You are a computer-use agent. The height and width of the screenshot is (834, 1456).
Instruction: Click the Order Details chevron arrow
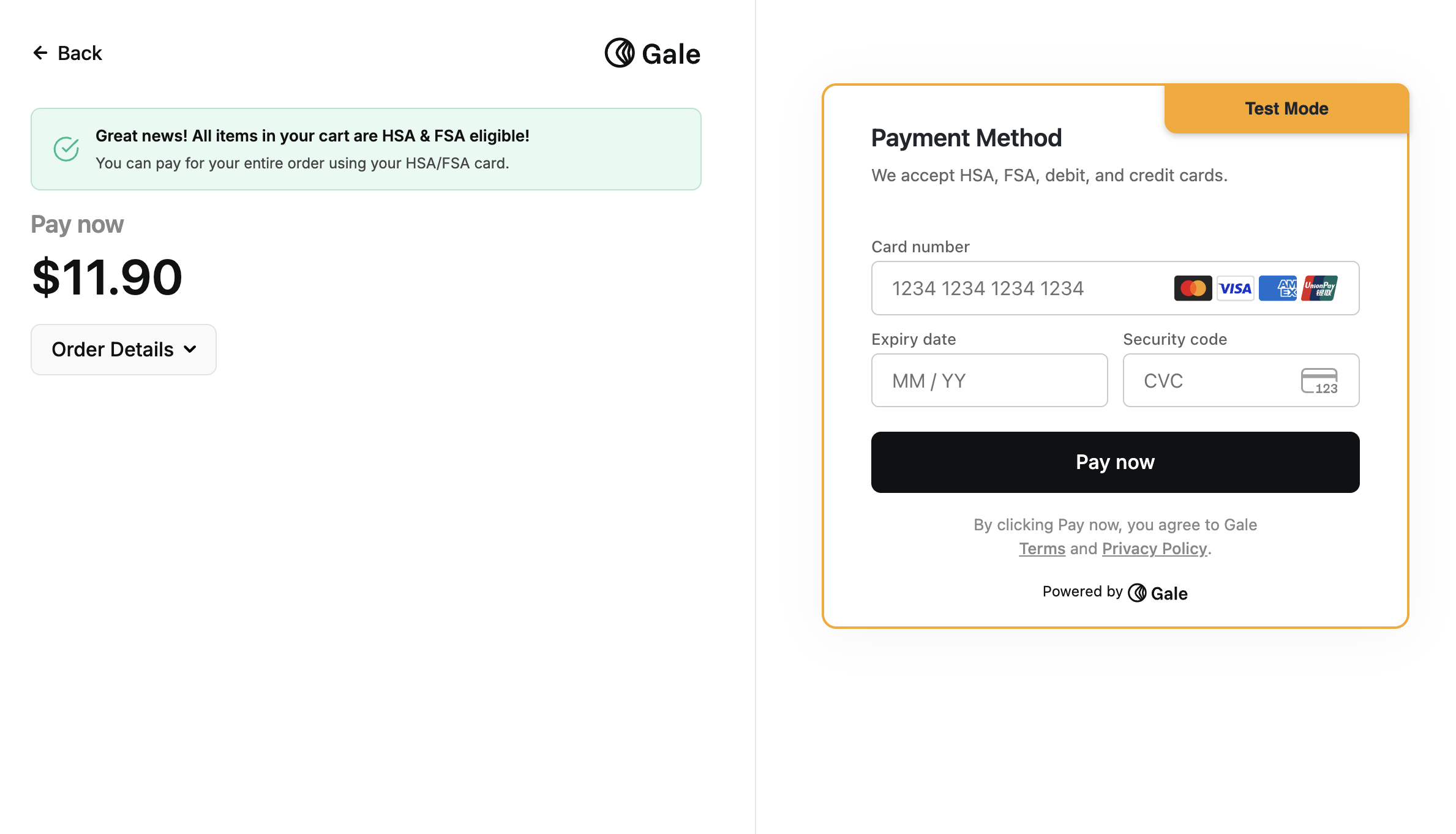(x=190, y=350)
